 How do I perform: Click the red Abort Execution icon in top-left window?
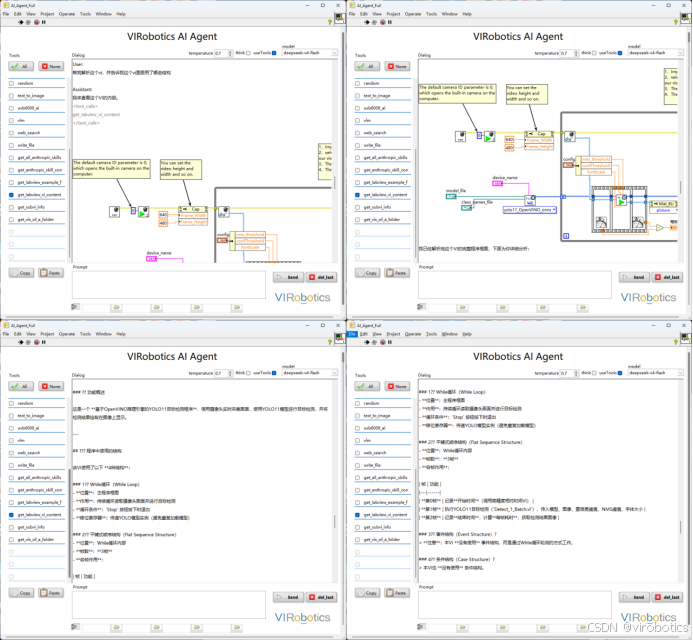37,22
